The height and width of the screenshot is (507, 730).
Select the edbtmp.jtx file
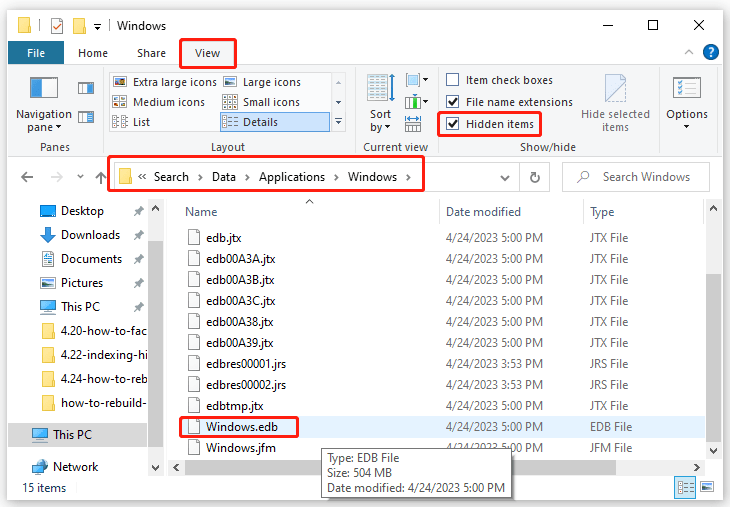click(x=235, y=406)
